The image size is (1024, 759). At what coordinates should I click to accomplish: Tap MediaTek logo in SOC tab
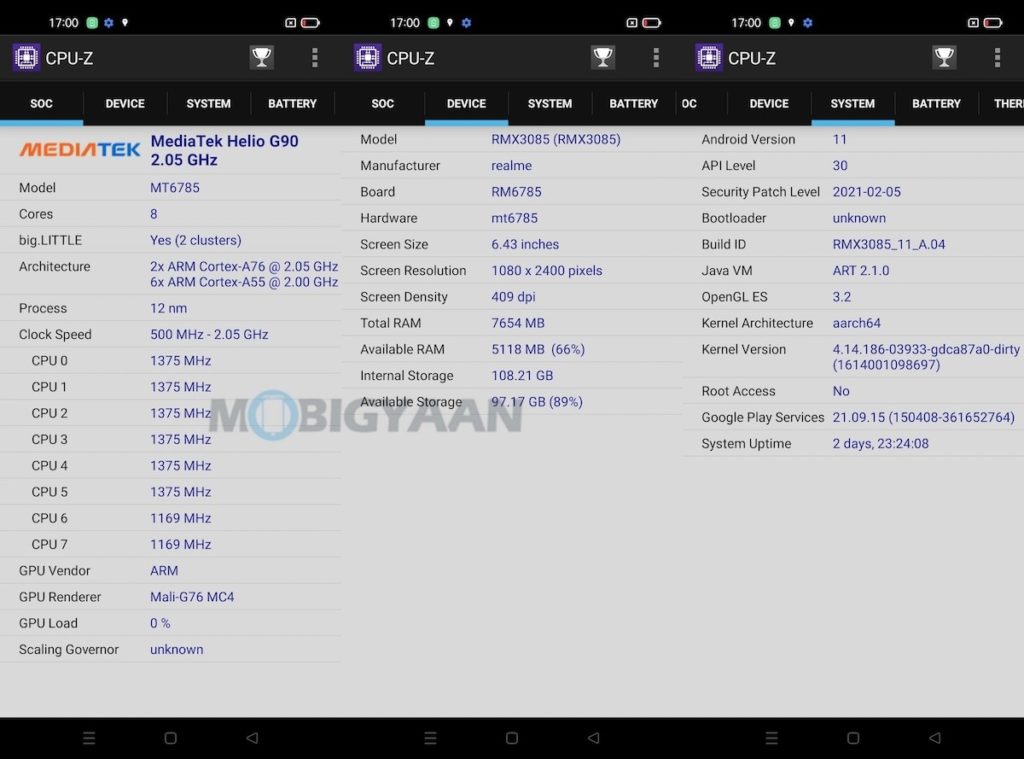pos(80,150)
